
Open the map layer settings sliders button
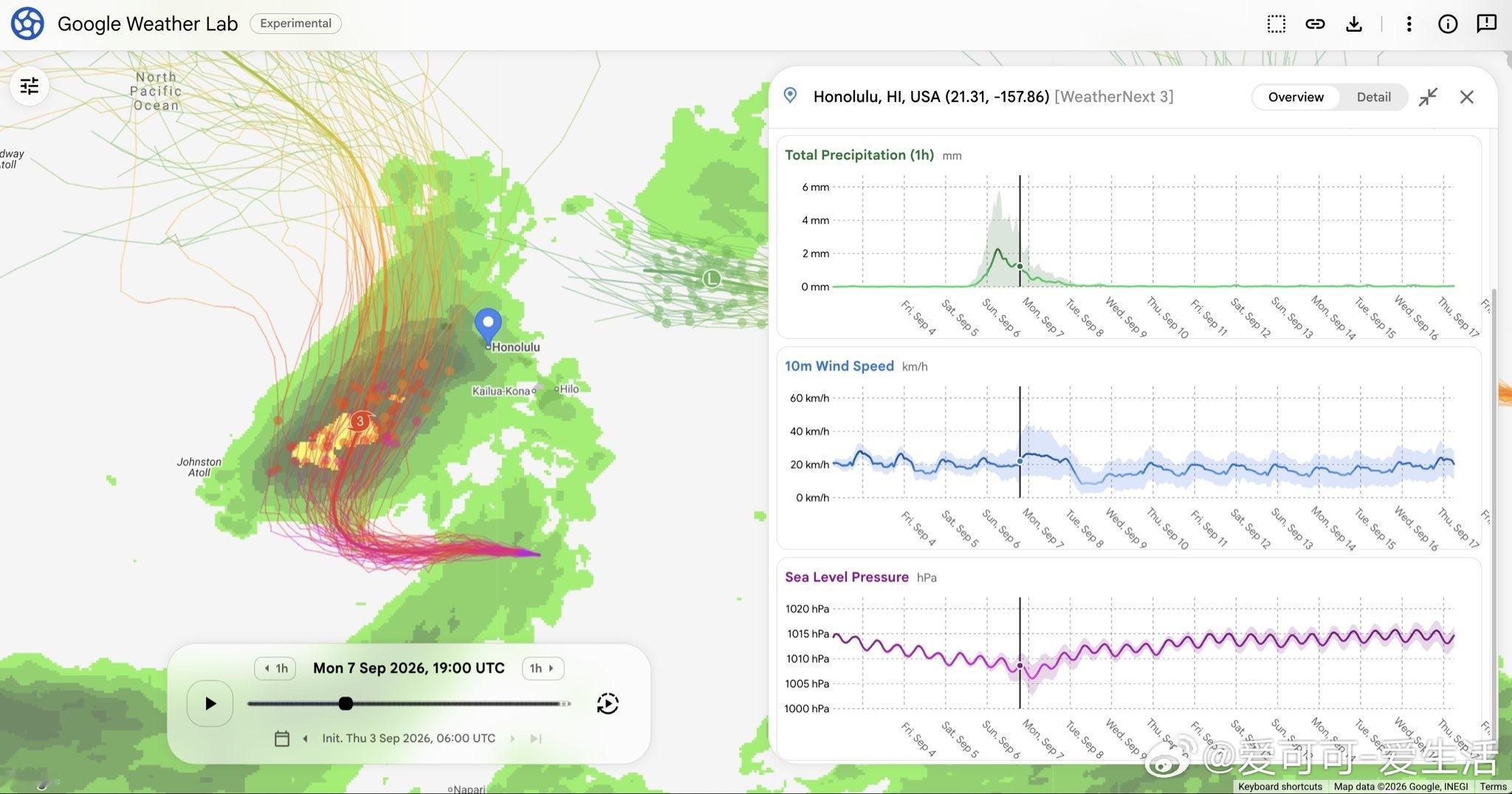pos(30,86)
